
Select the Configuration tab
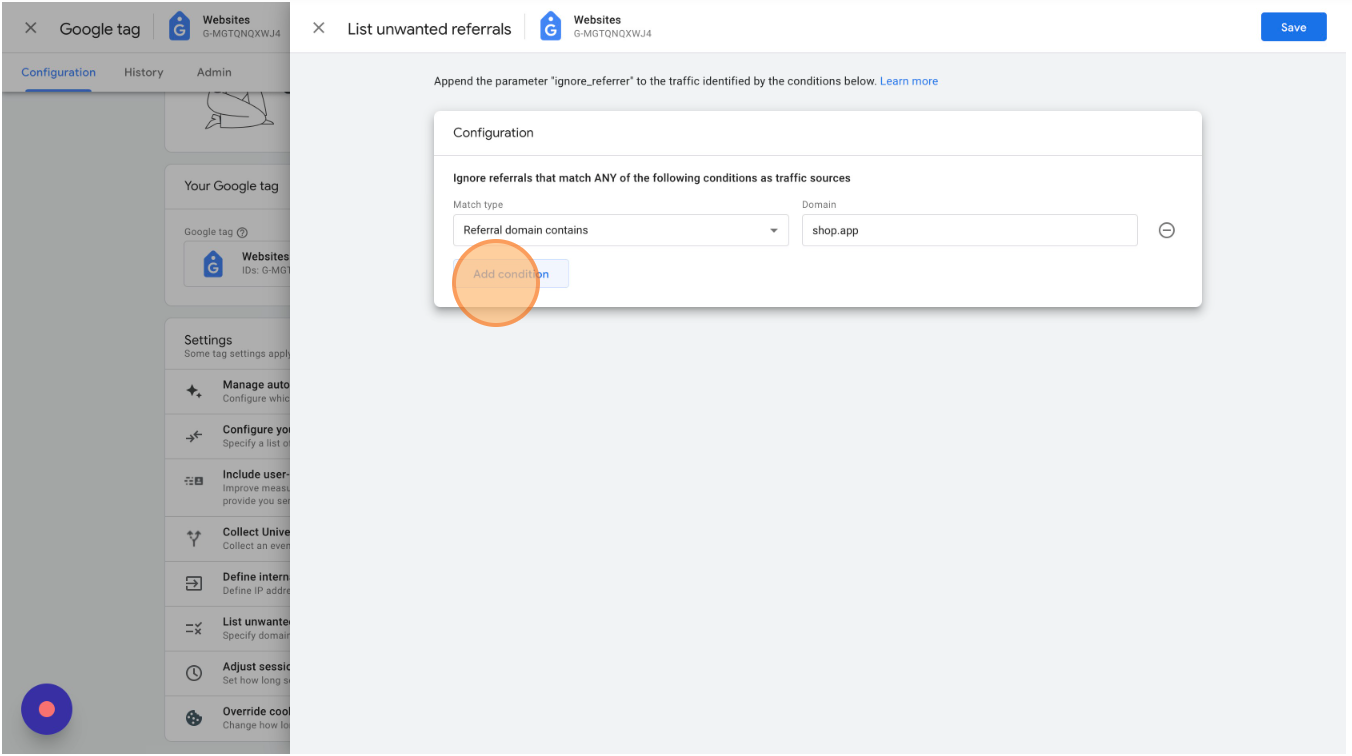(59, 72)
